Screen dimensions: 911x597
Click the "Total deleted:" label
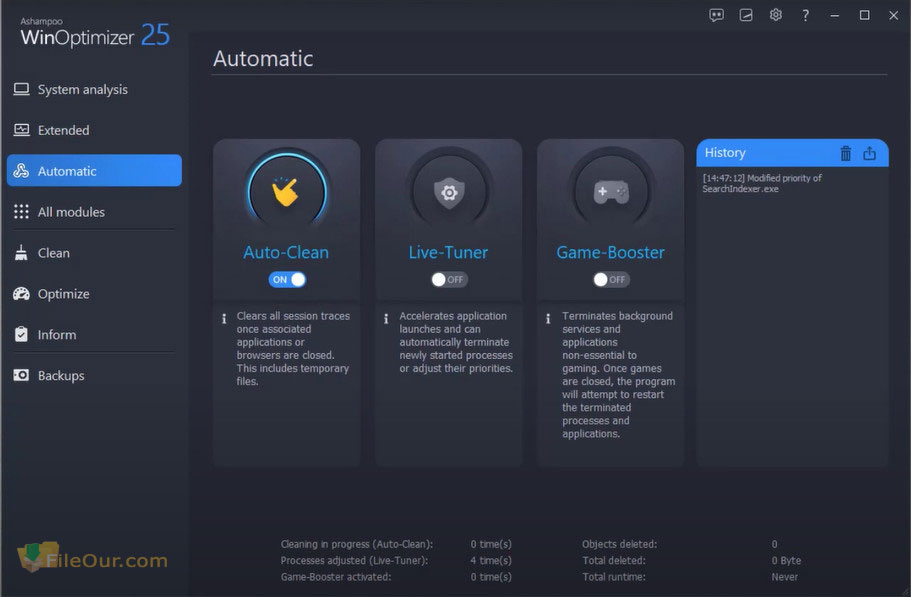click(614, 560)
